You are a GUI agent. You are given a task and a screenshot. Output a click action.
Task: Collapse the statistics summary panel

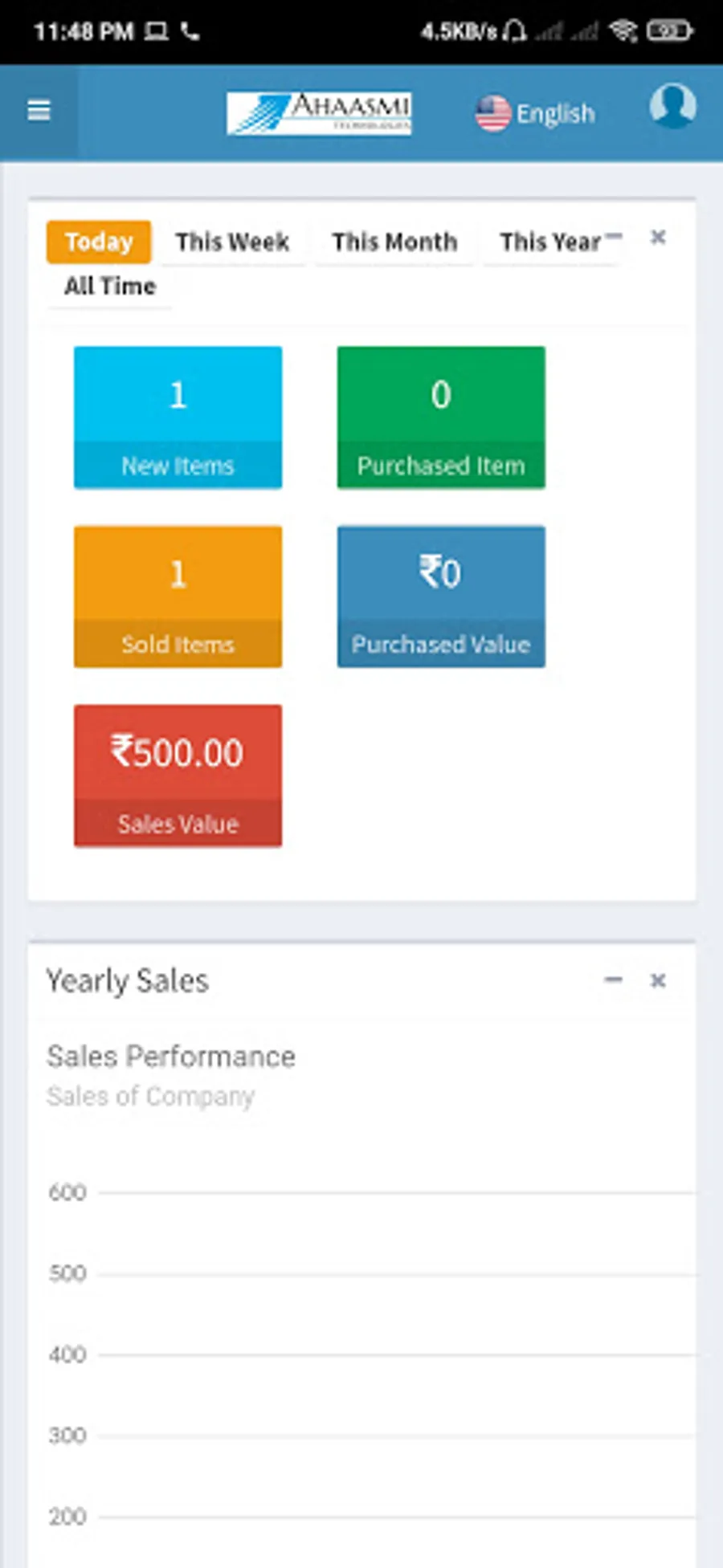(614, 235)
